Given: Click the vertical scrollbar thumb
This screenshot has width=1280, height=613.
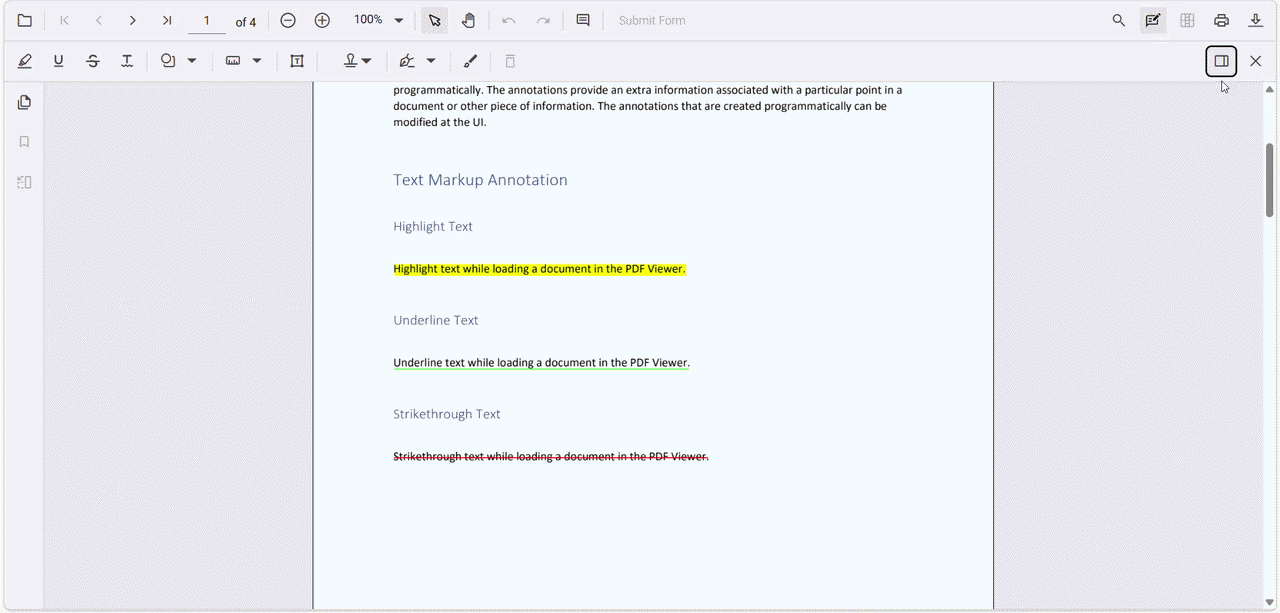Looking at the screenshot, I should (x=1270, y=180).
